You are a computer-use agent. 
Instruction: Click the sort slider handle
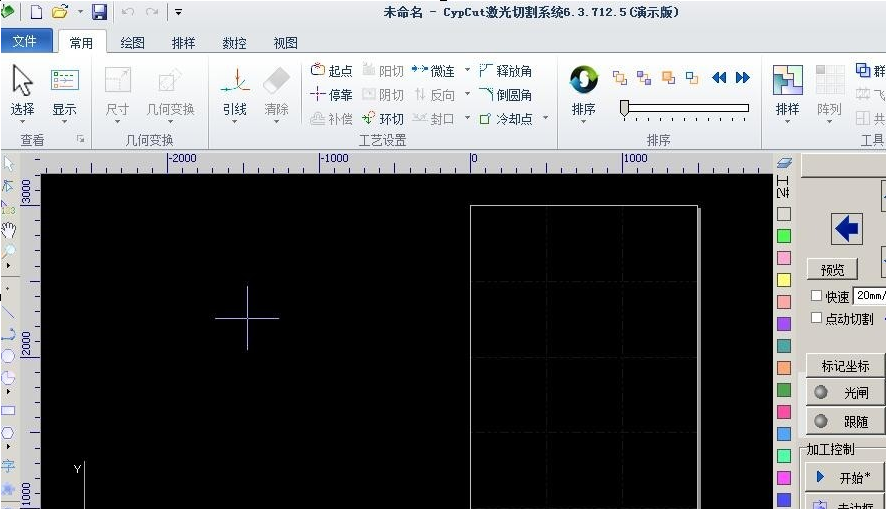(624, 107)
